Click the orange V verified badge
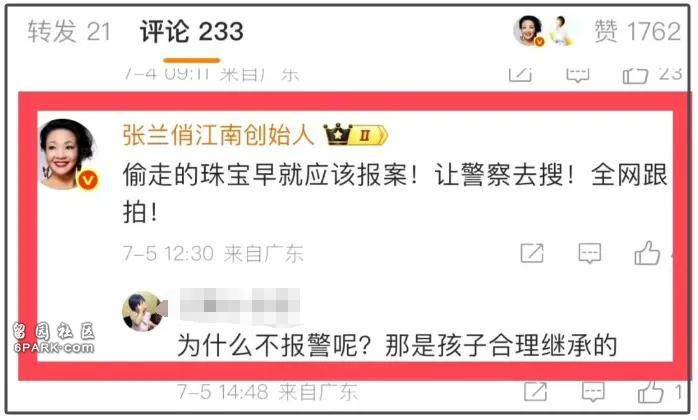The height and width of the screenshot is (420, 698). pyautogui.click(x=88, y=180)
